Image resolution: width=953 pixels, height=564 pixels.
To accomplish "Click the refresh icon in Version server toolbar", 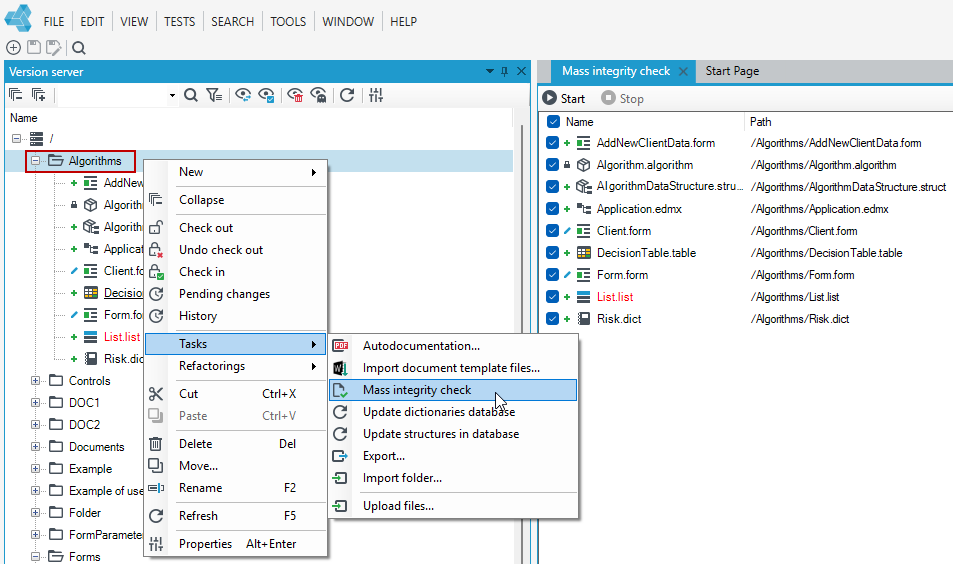I will pyautogui.click(x=347, y=95).
